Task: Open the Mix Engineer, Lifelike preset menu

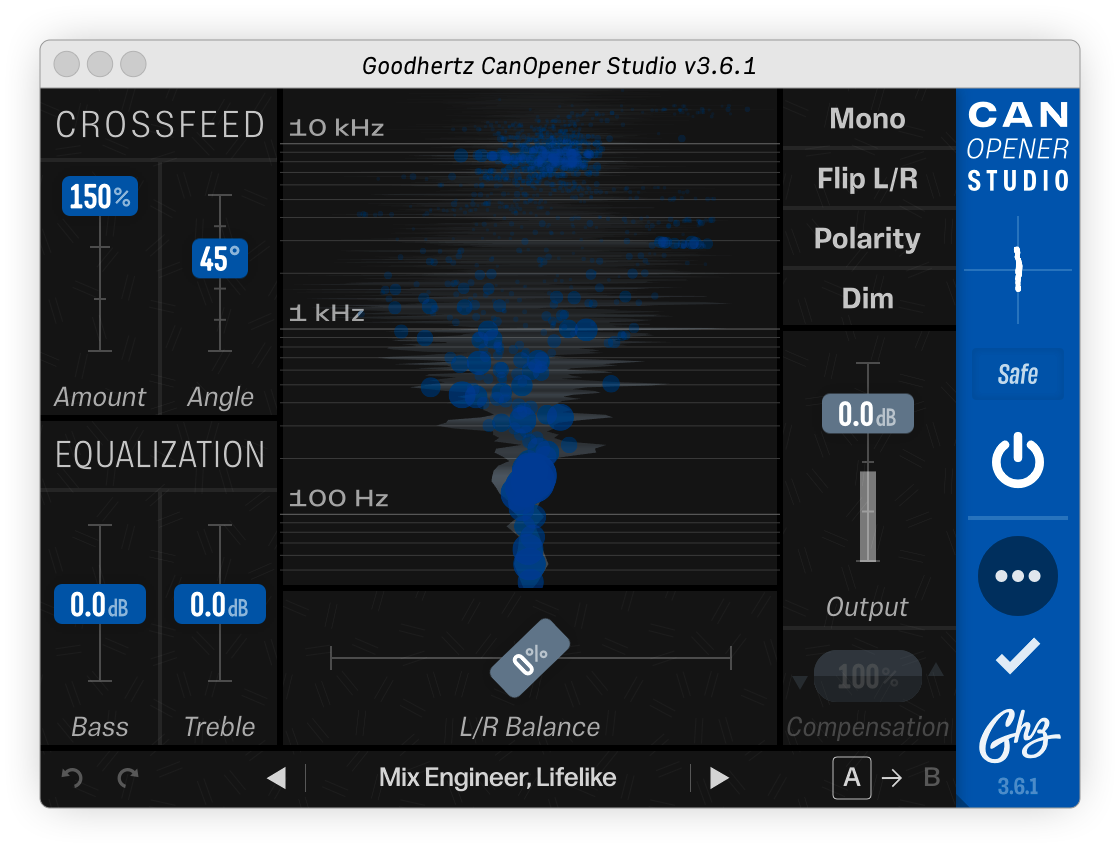Action: click(x=498, y=777)
